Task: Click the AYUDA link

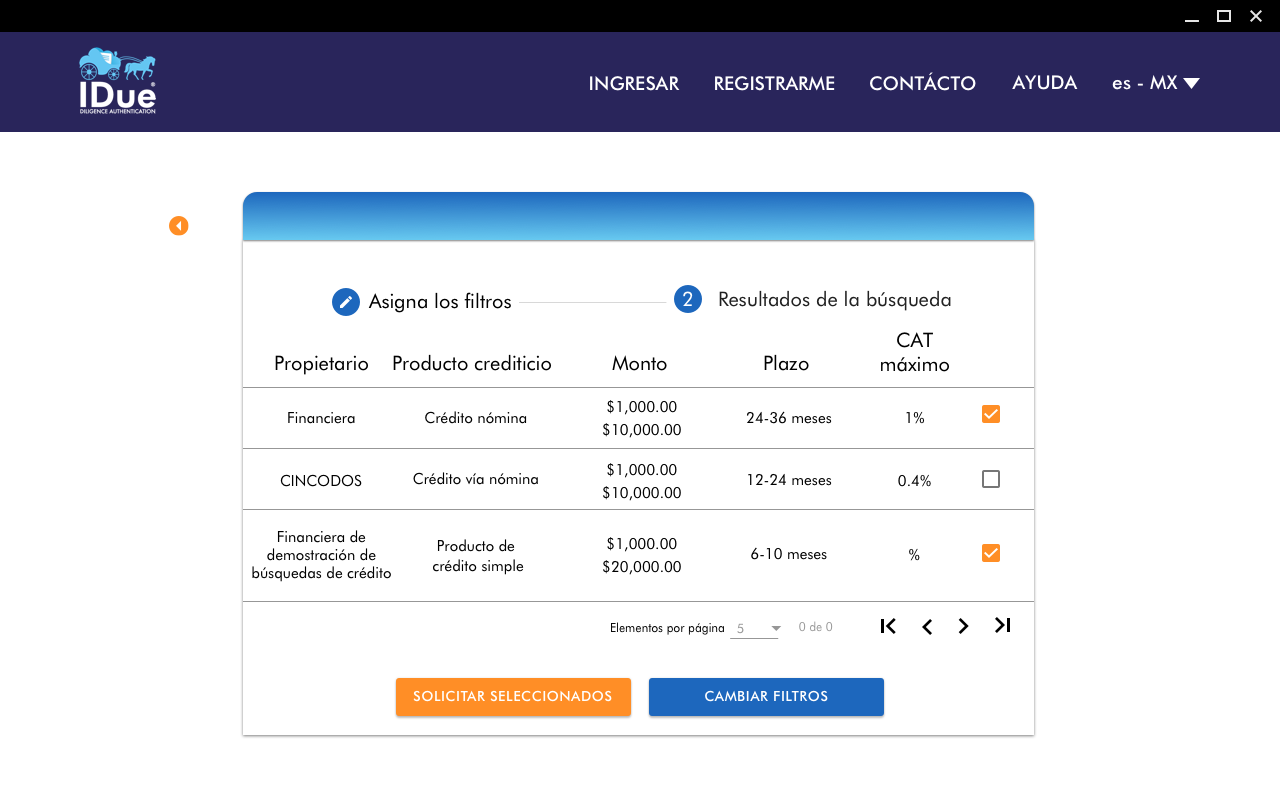Action: 1044,82
